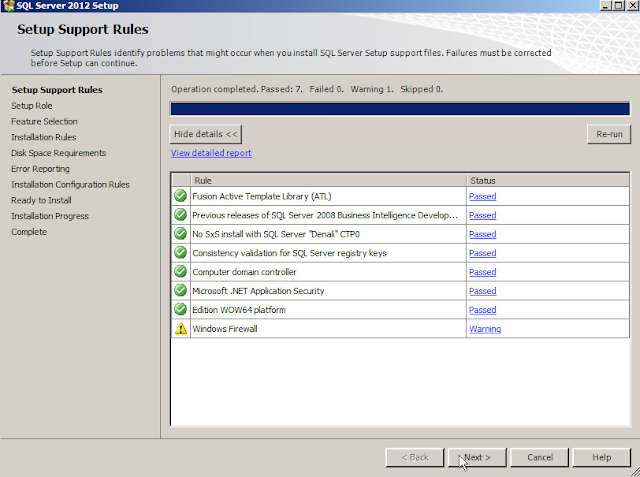Select Setup Role step in sidebar
Image resolution: width=640 pixels, height=477 pixels.
(x=32, y=106)
